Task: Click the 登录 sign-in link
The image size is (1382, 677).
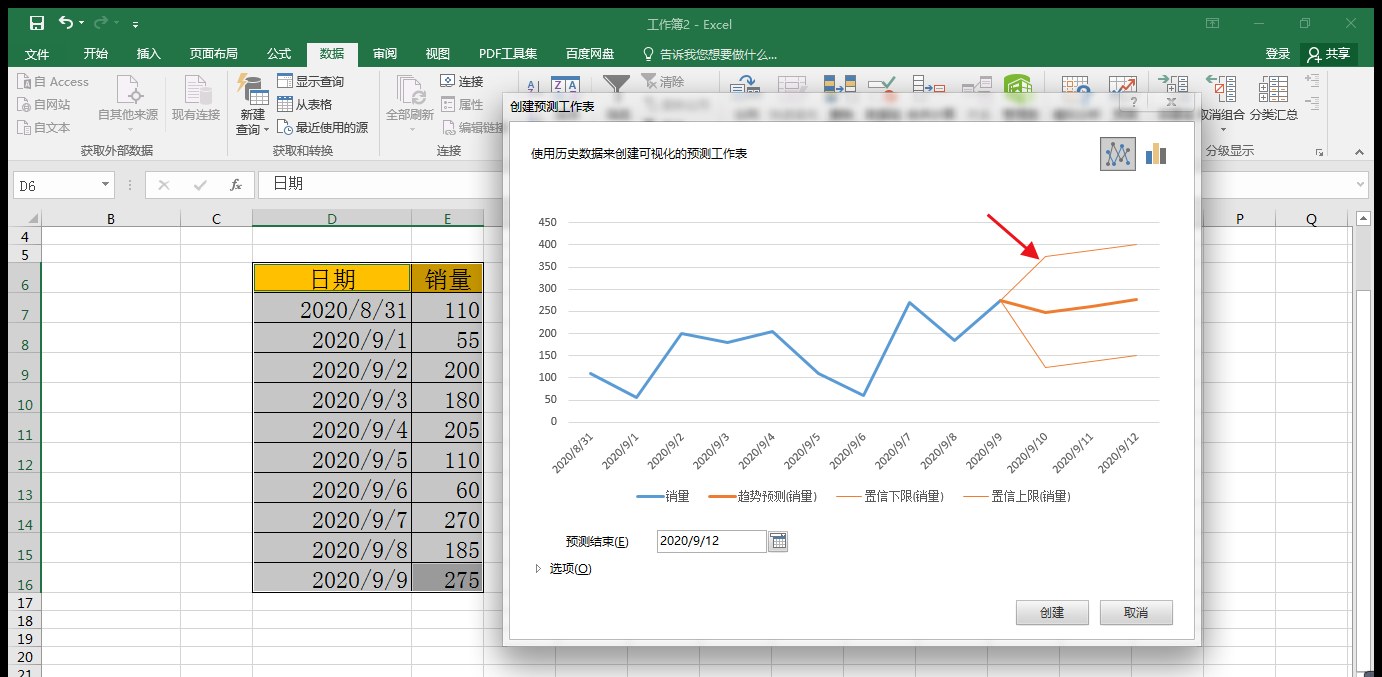Action: coord(1278,54)
